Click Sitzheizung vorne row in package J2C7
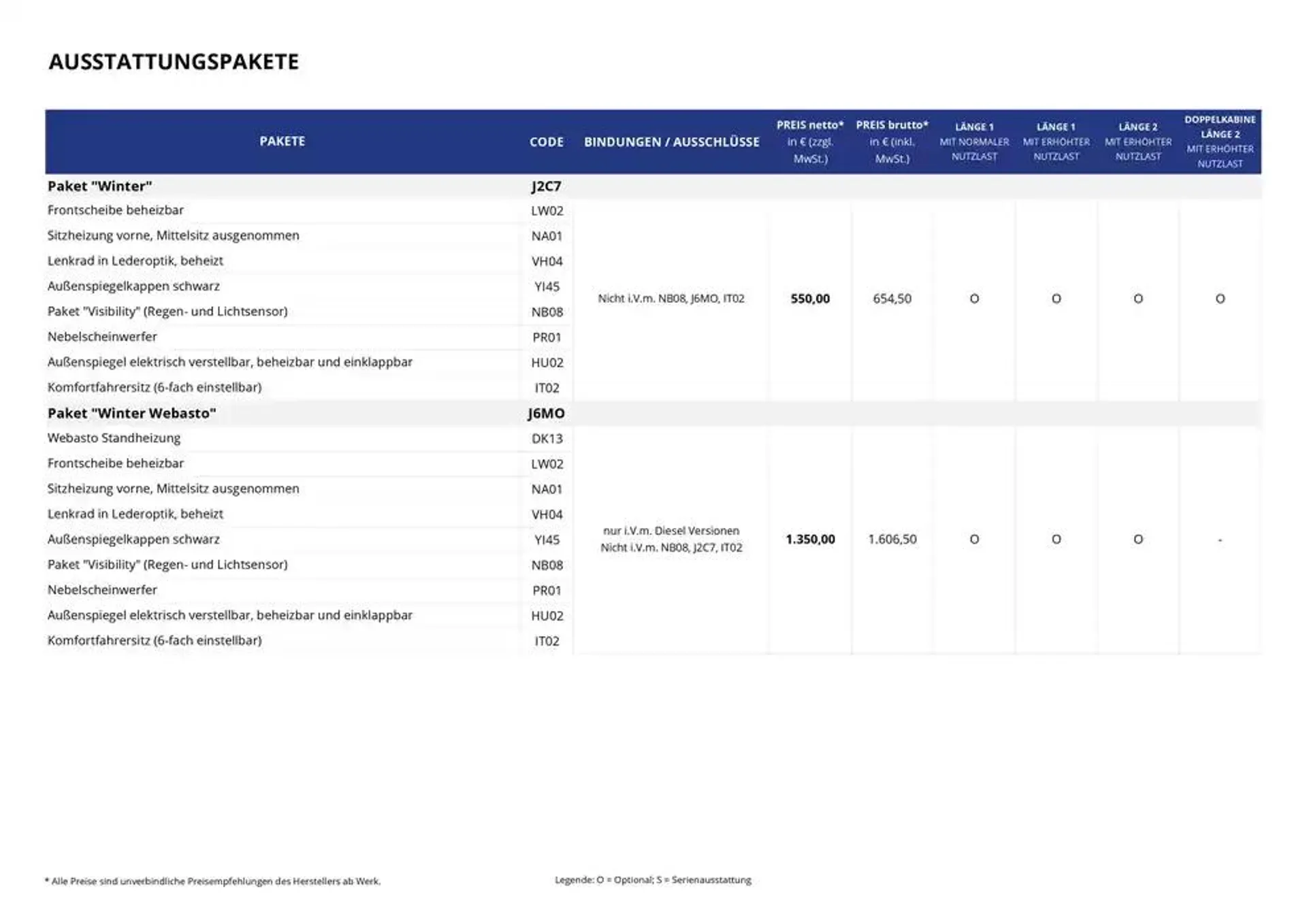 point(173,235)
